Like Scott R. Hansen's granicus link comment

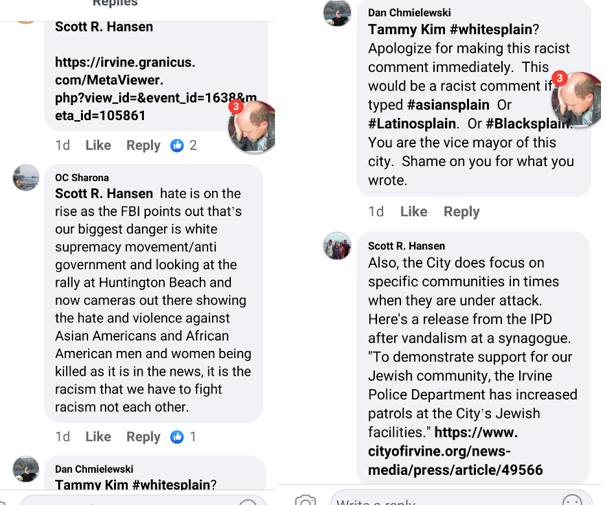(98, 145)
